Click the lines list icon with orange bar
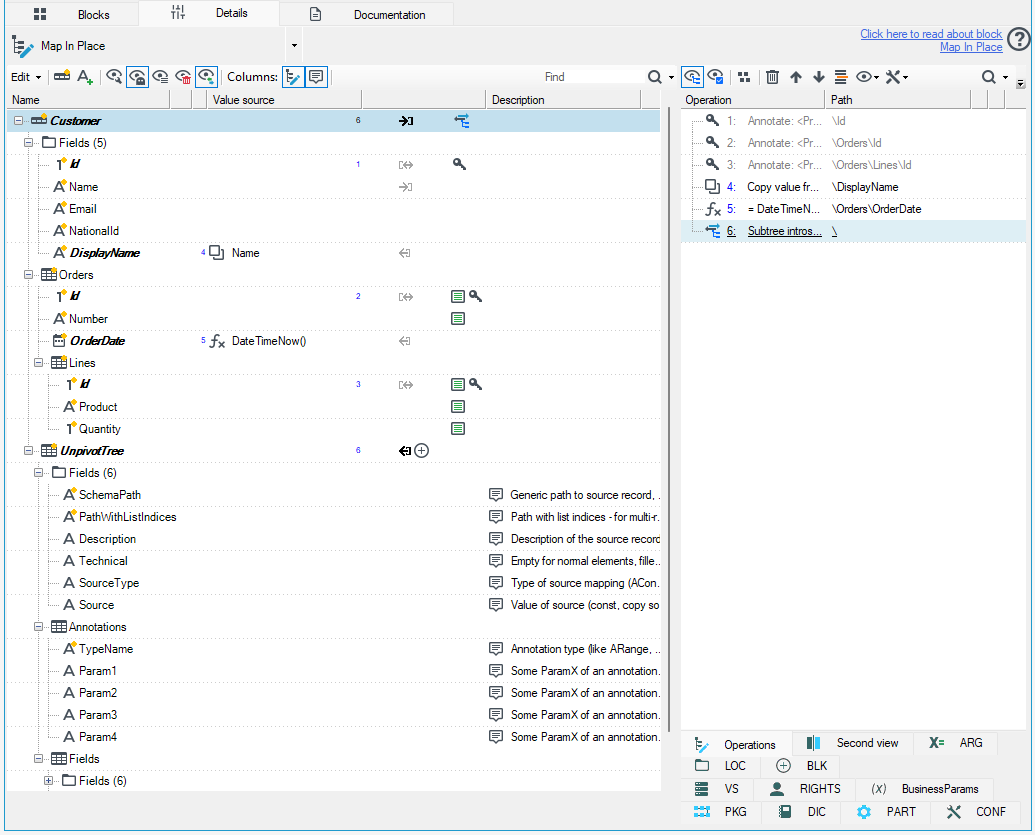The width and height of the screenshot is (1035, 835). click(x=840, y=77)
